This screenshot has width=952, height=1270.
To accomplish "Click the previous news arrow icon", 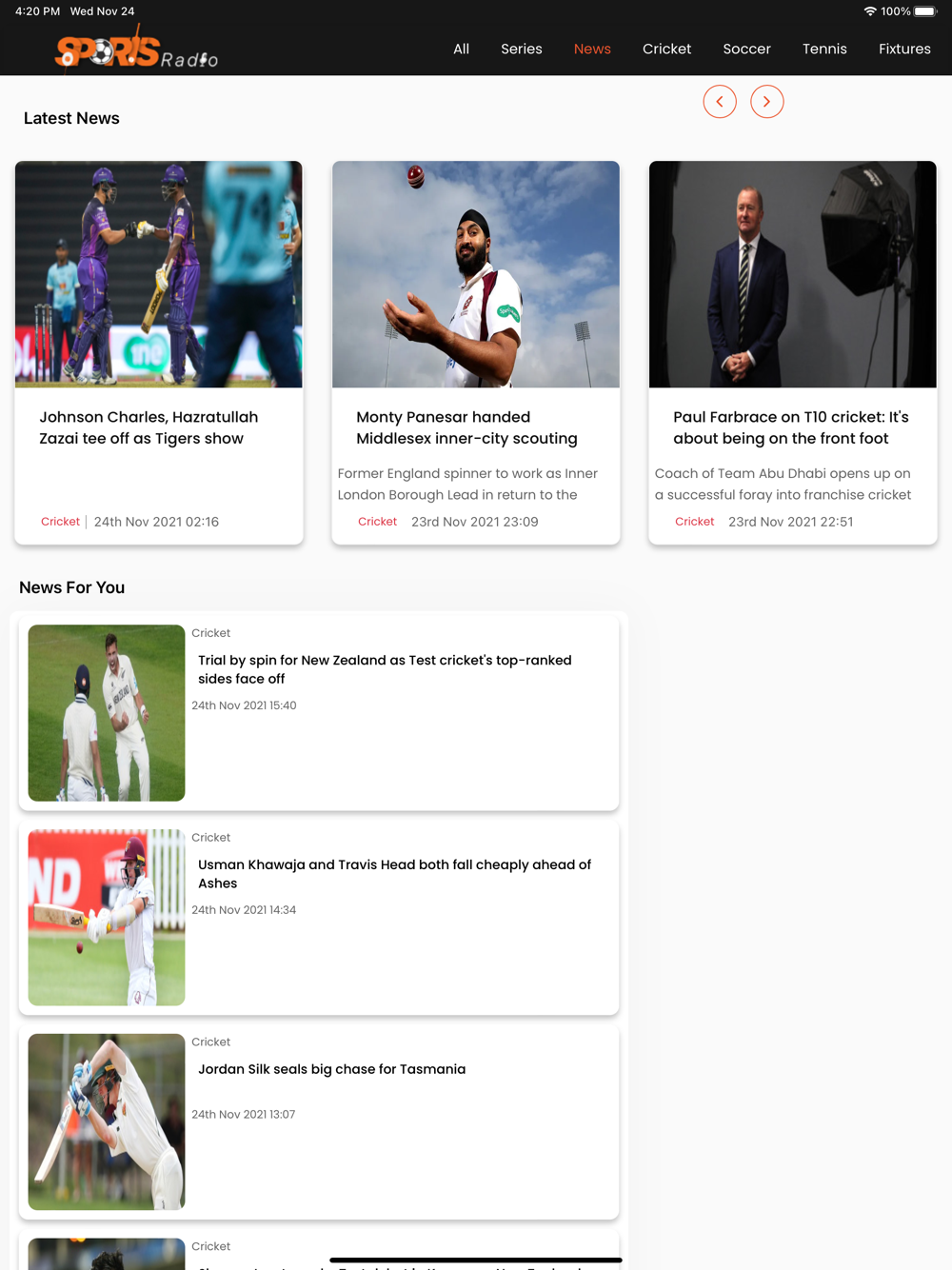I will pyautogui.click(x=720, y=101).
